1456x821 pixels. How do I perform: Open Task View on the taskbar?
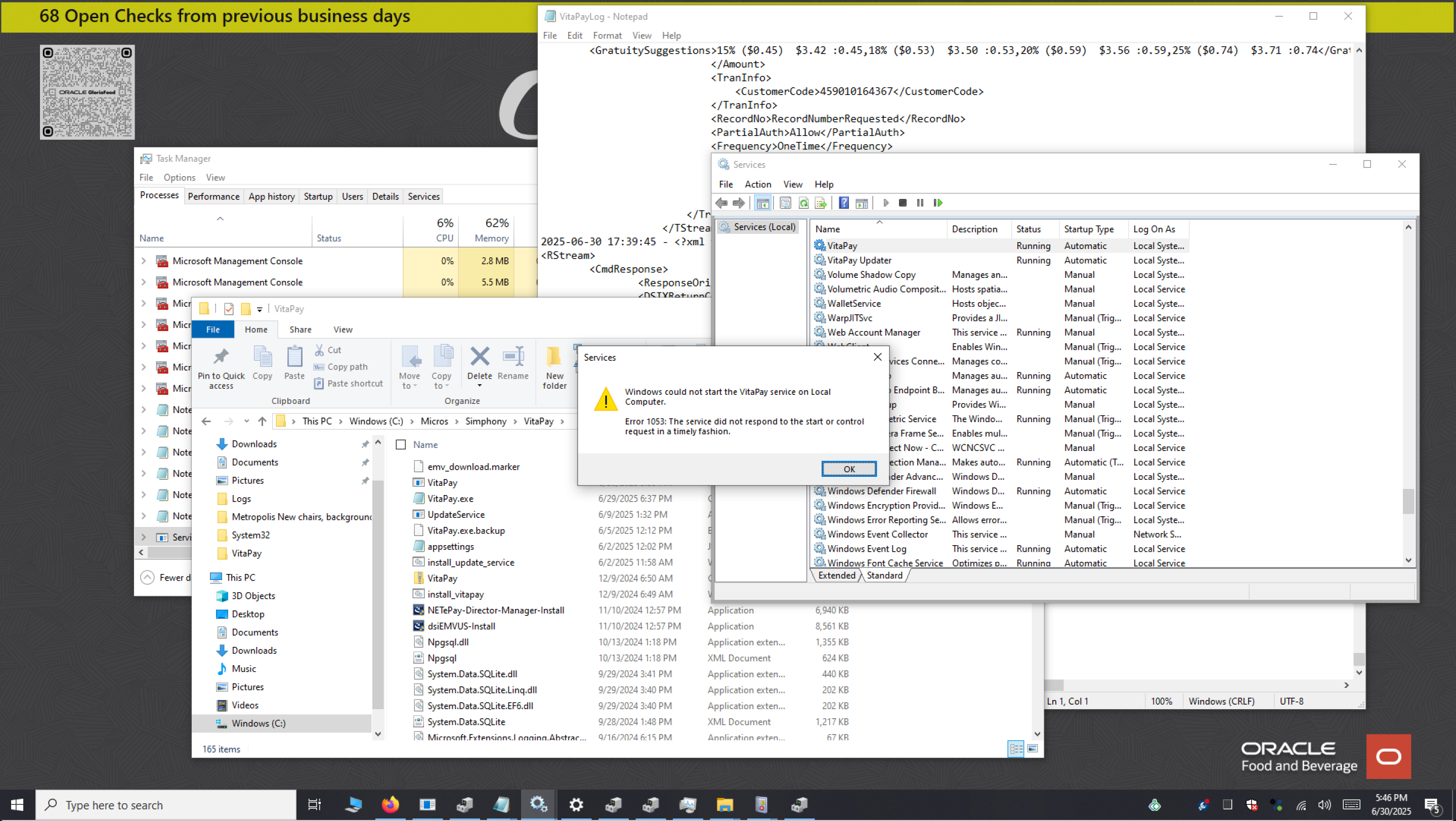click(314, 805)
